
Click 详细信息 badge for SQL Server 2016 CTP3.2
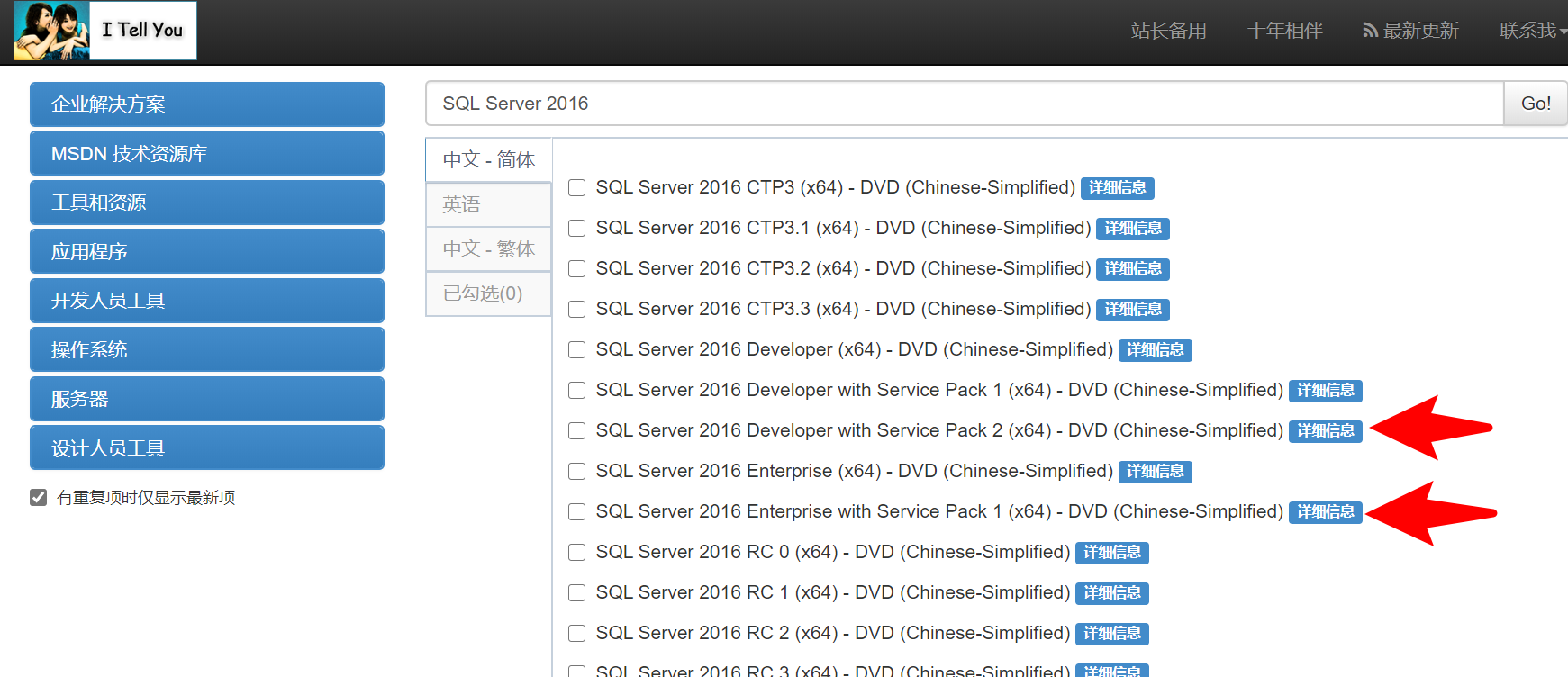point(1133,269)
